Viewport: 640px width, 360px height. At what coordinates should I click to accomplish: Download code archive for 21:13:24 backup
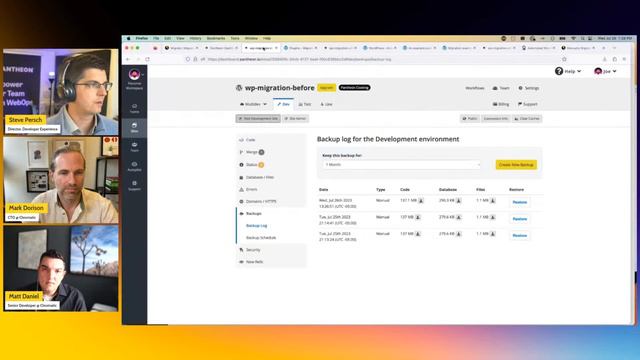418,234
